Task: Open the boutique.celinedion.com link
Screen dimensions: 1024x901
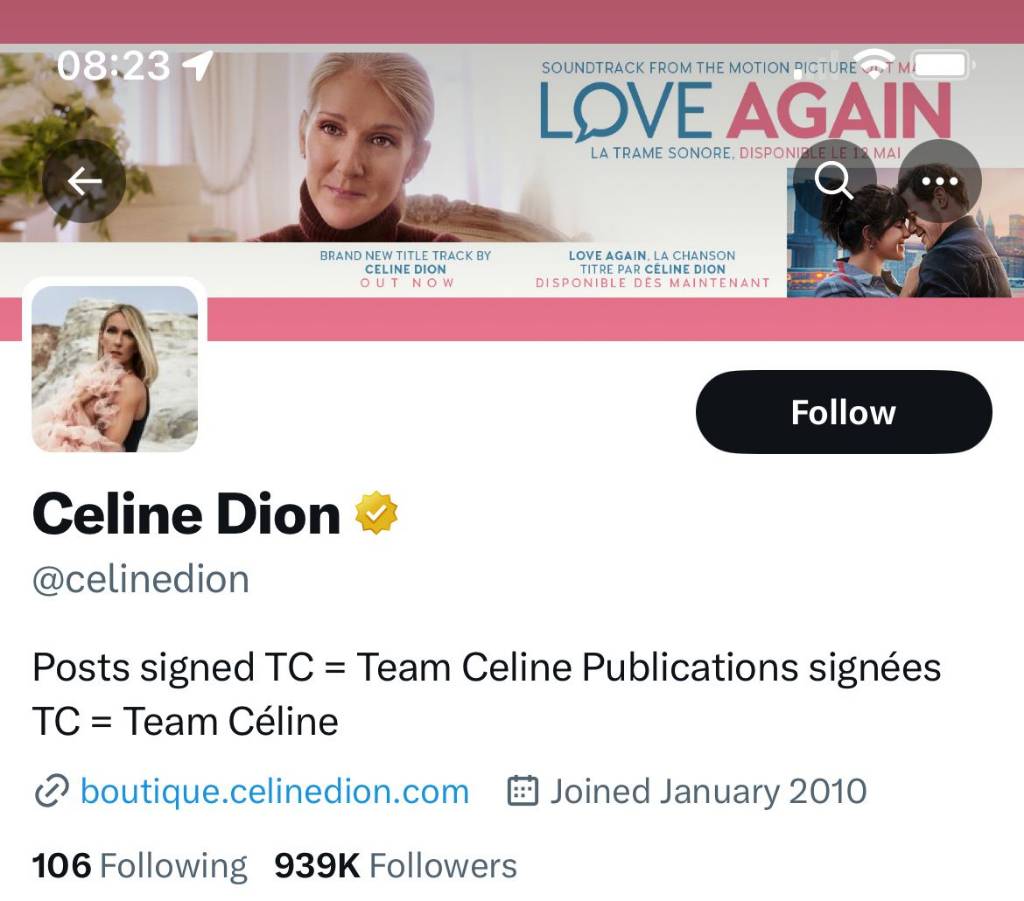Action: pos(274,792)
